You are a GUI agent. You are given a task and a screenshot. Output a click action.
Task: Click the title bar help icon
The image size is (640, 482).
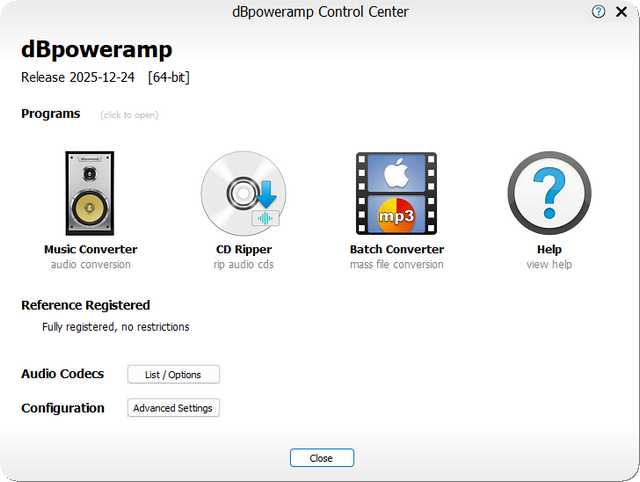598,12
